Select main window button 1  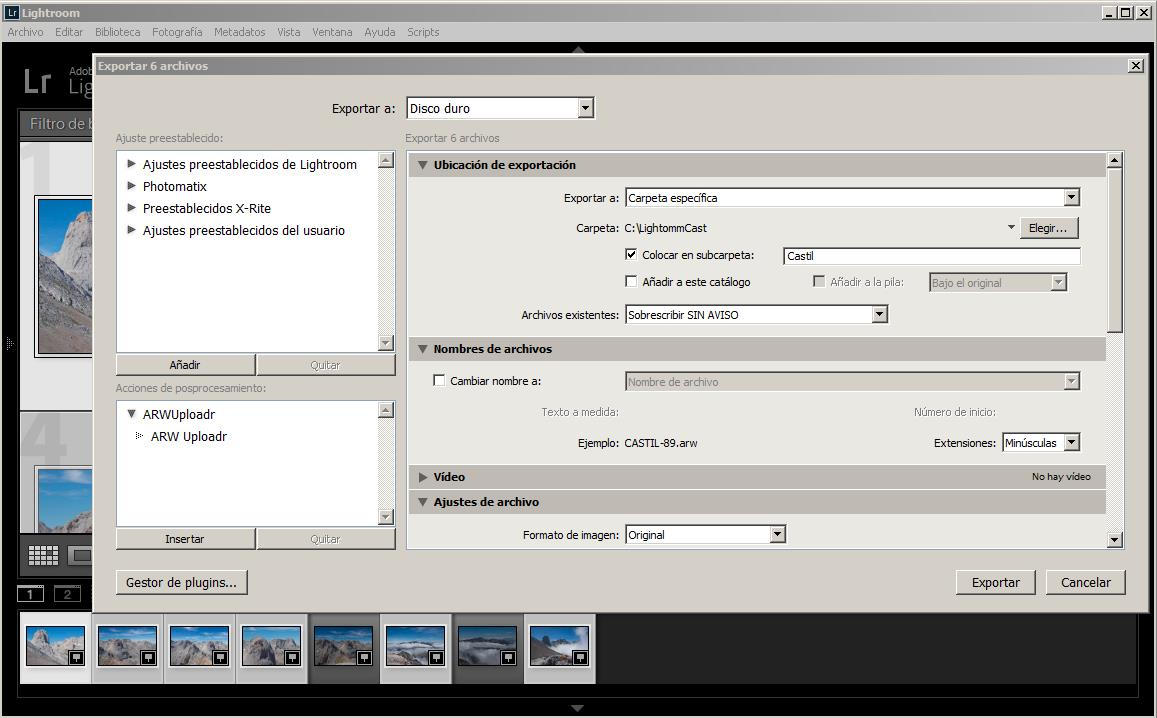[x=30, y=594]
